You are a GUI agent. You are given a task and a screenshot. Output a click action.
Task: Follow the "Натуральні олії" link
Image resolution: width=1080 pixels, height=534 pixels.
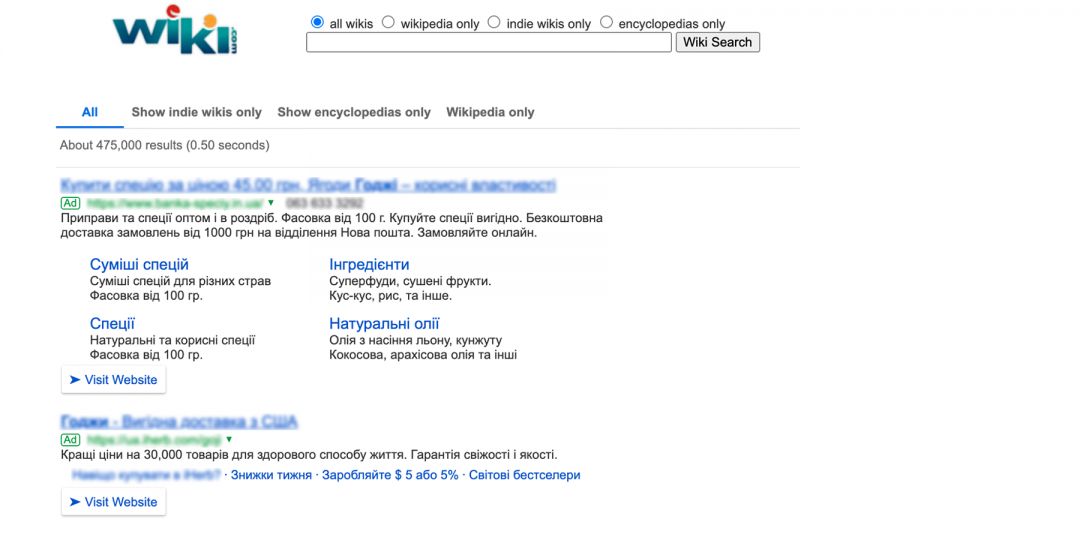coord(384,324)
